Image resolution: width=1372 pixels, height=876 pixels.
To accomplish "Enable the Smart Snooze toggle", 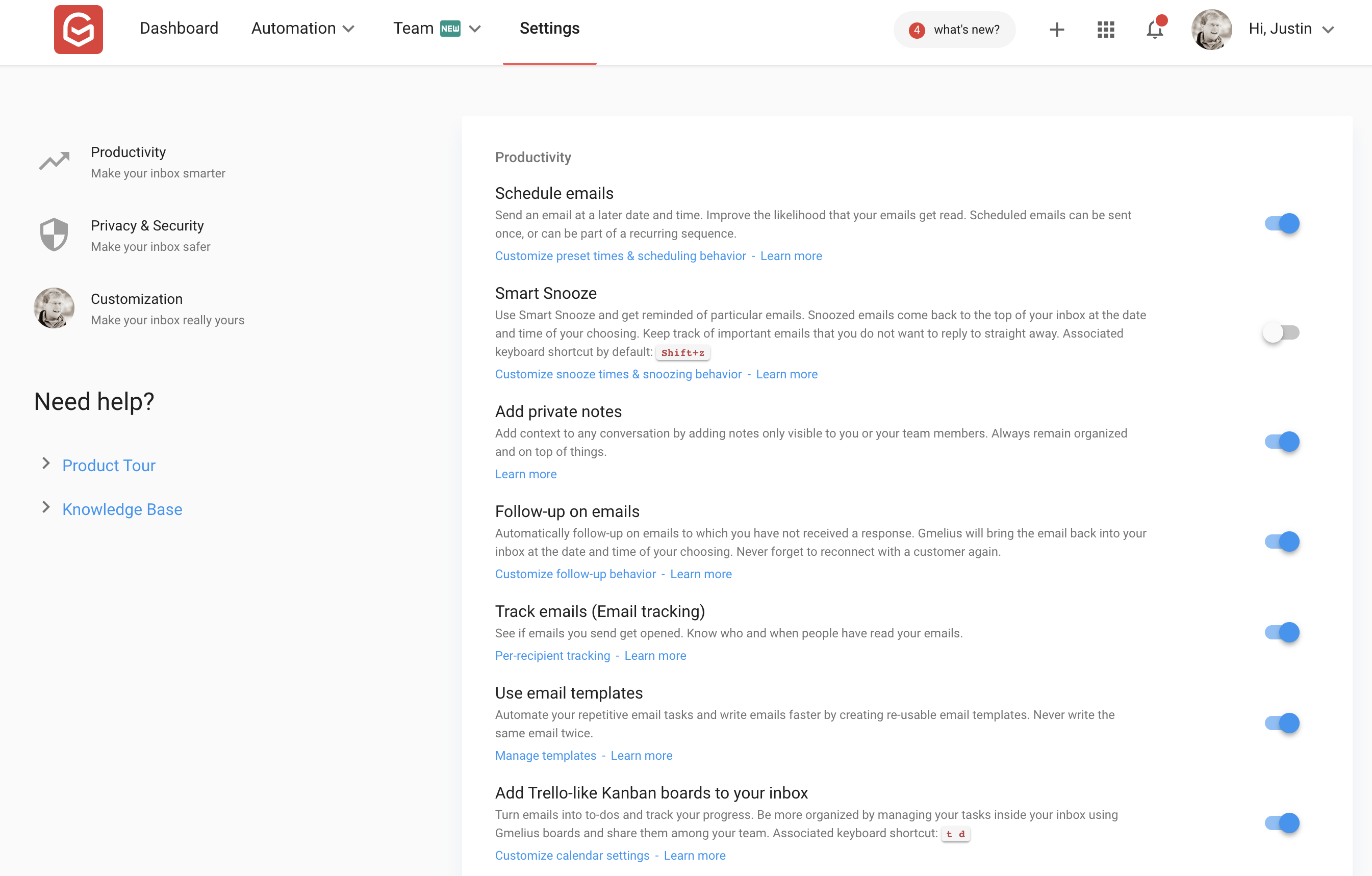I will [1281, 332].
